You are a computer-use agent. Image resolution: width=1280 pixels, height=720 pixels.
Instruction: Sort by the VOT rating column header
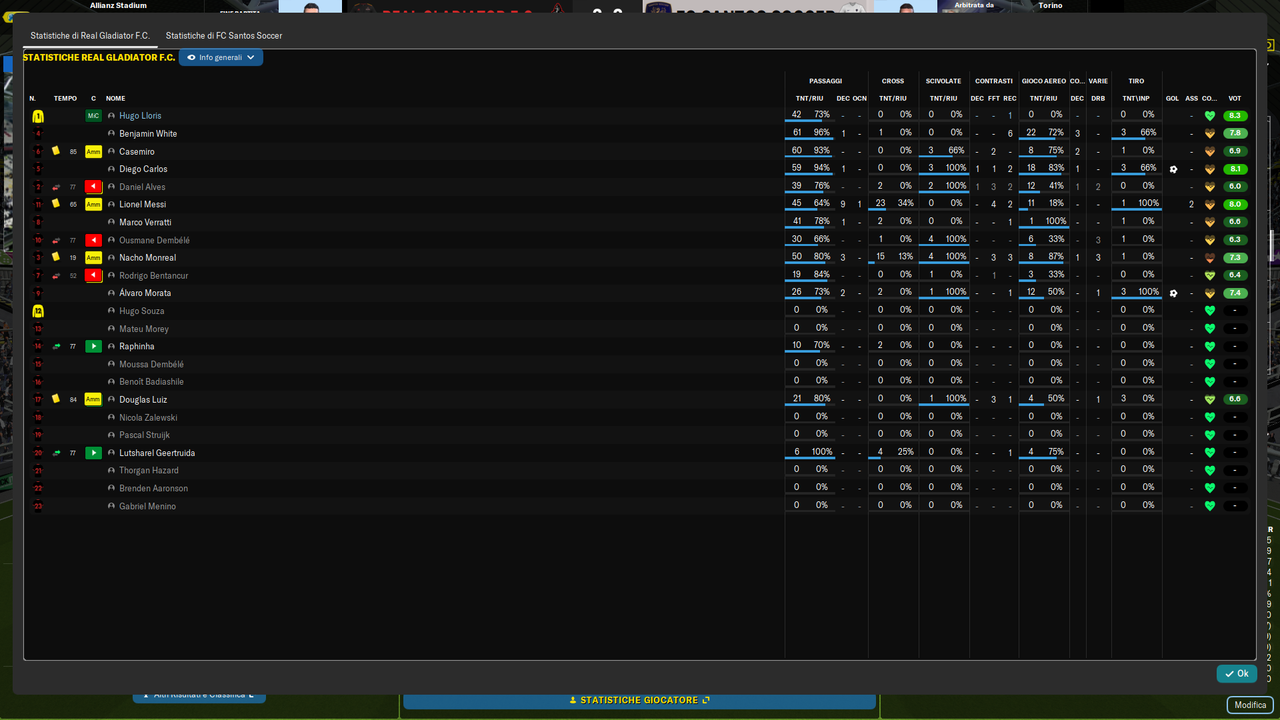tap(1235, 98)
